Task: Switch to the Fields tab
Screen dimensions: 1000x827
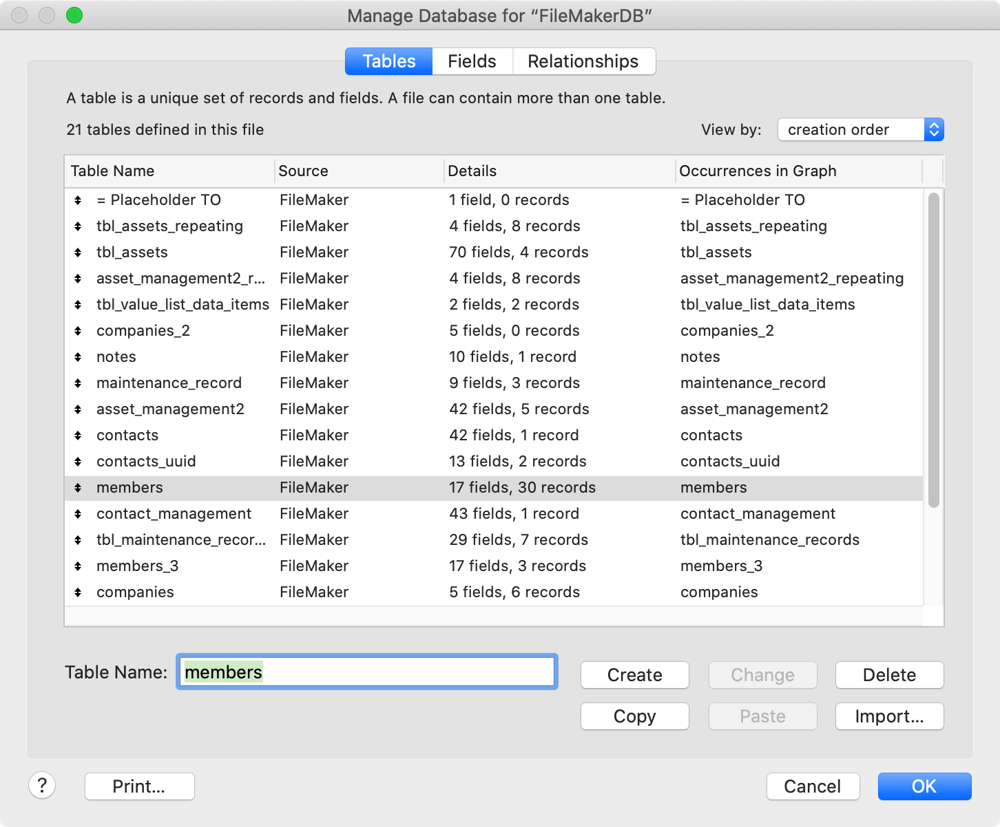Action: [471, 61]
